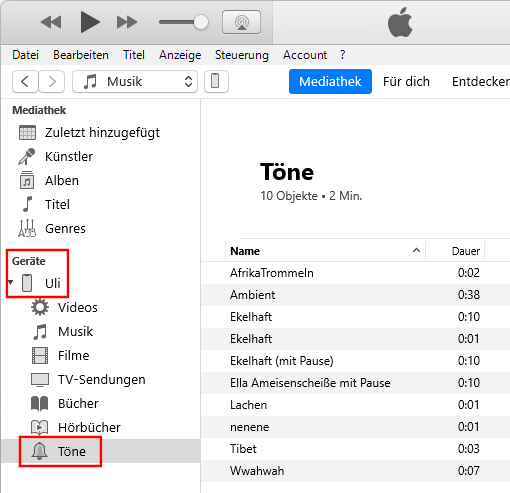
Task: Select Titel in the sidebar library list
Action: (x=100, y=205)
